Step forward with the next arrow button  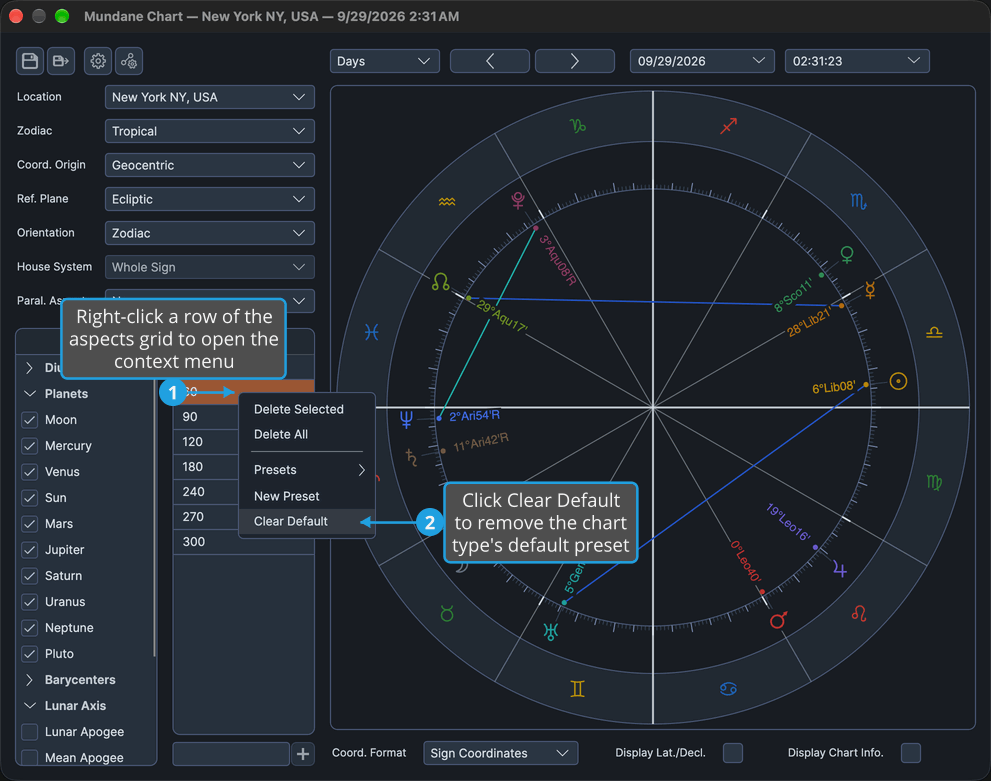[575, 61]
